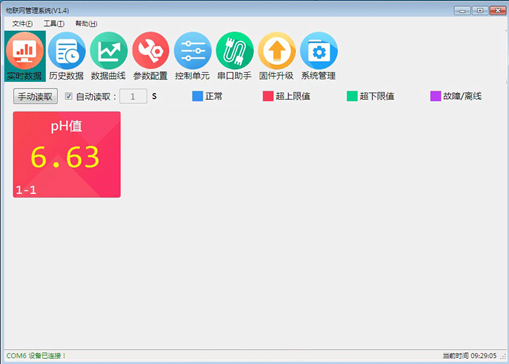Open the 实时数据 real-time data view
The height and width of the screenshot is (364, 509).
point(25,56)
